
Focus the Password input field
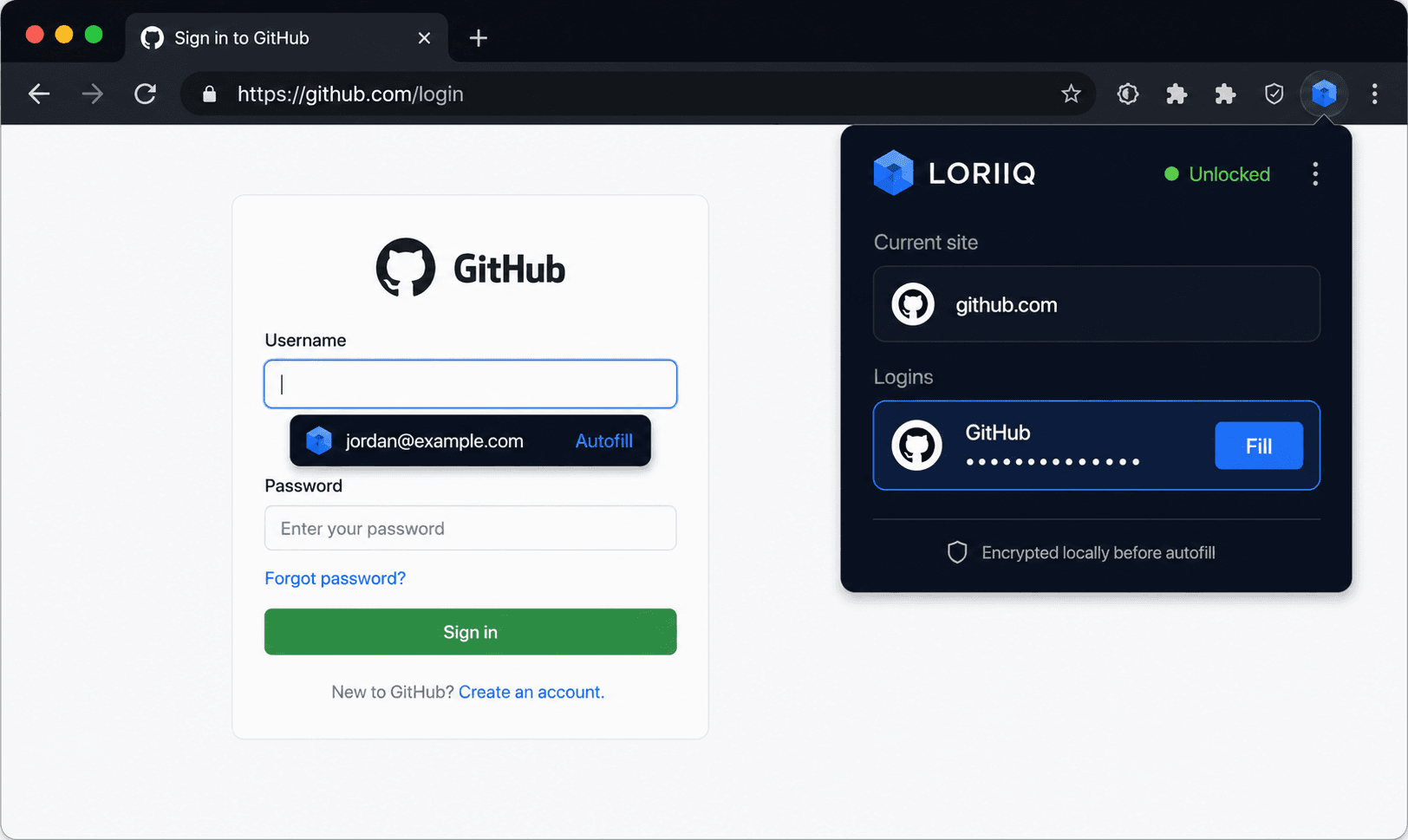471,528
